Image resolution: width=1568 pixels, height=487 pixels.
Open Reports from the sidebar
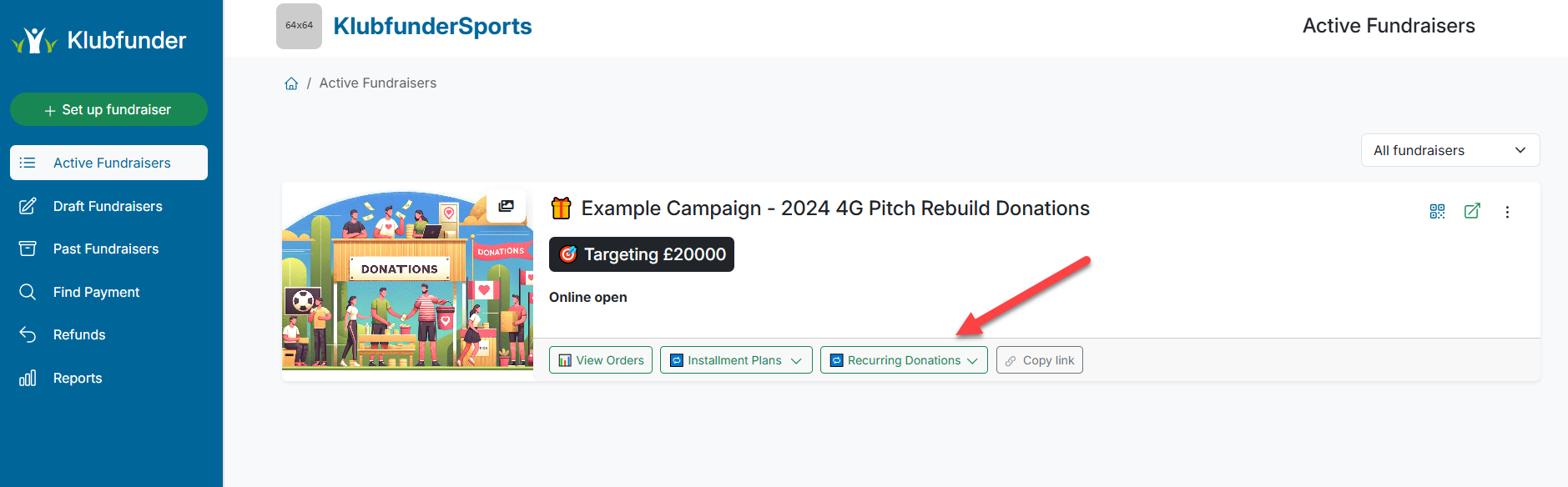coord(78,378)
